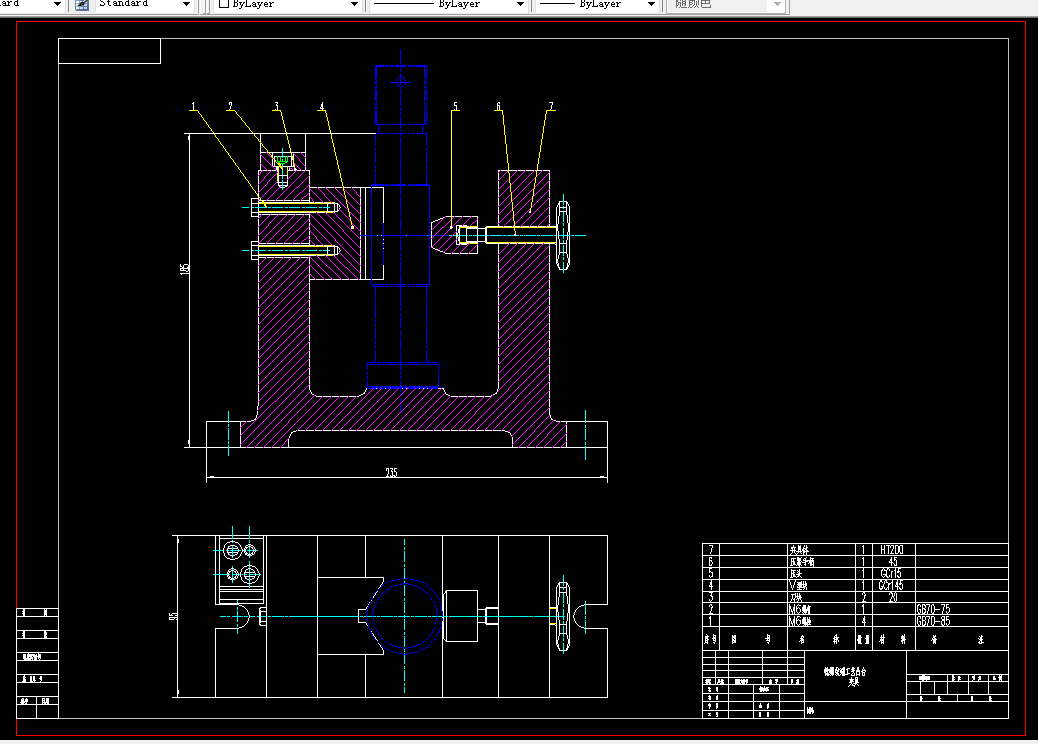Select the empty rectangle at top-left of drawing frame
This screenshot has width=1038, height=744.
point(109,51)
